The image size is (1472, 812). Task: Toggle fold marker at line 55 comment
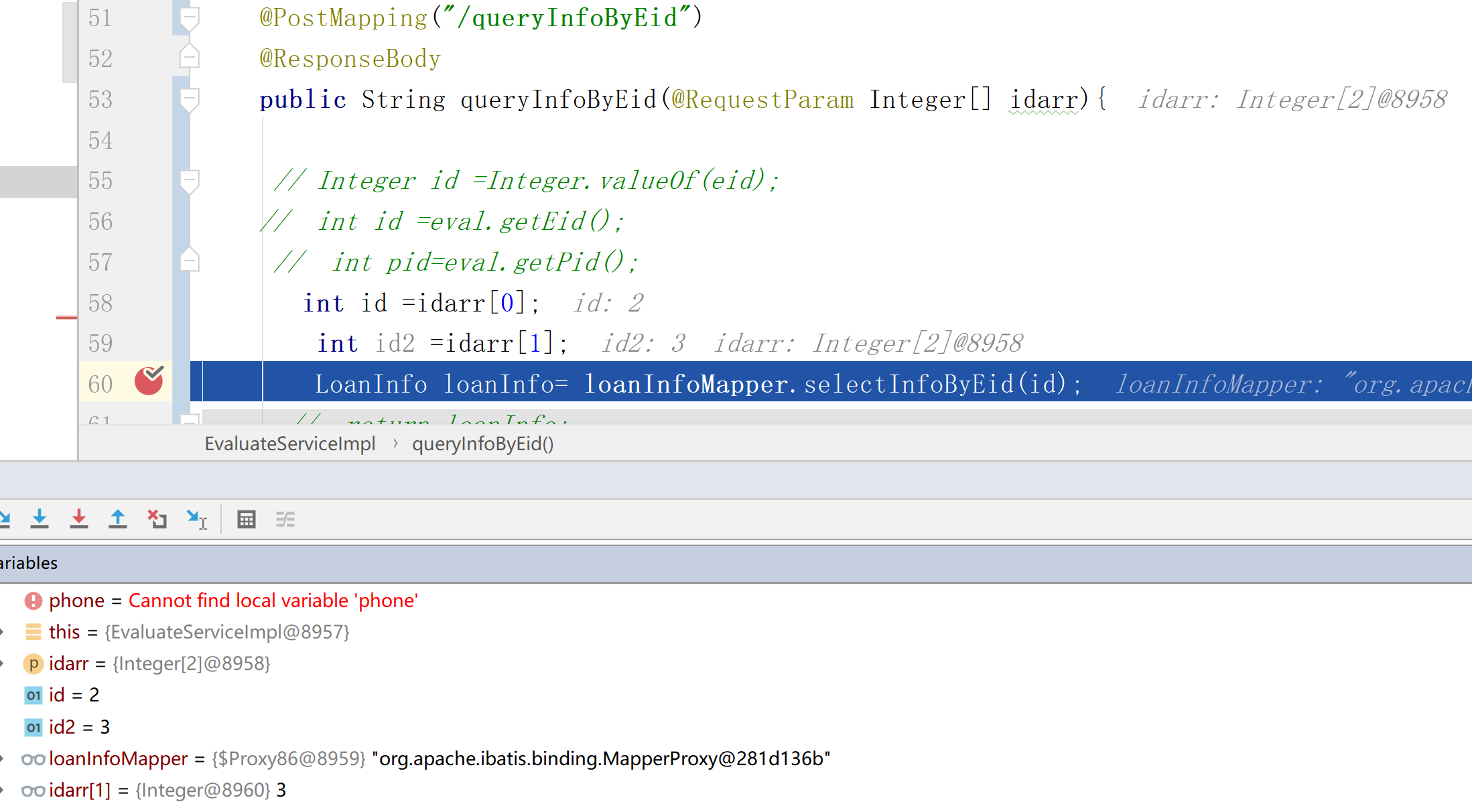tap(190, 181)
